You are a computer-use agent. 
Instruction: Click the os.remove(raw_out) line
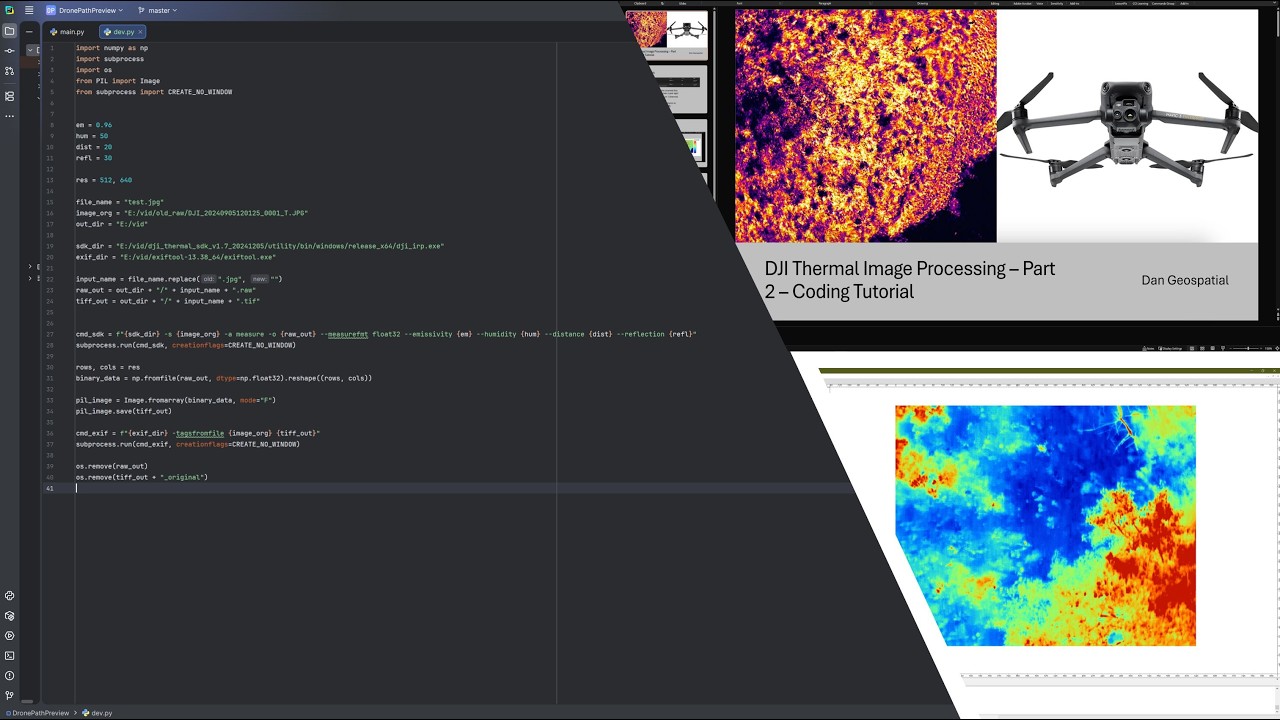(x=112, y=466)
